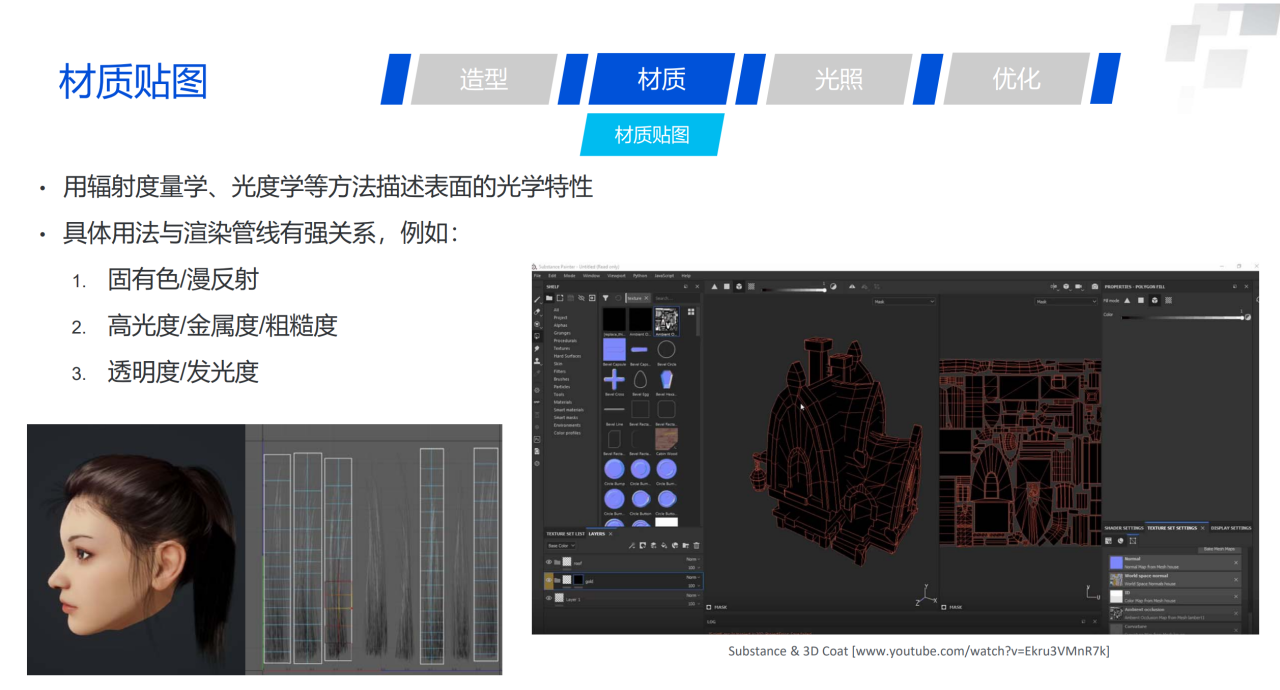Select the Polygon Fill tool in left toolbar

(537, 337)
